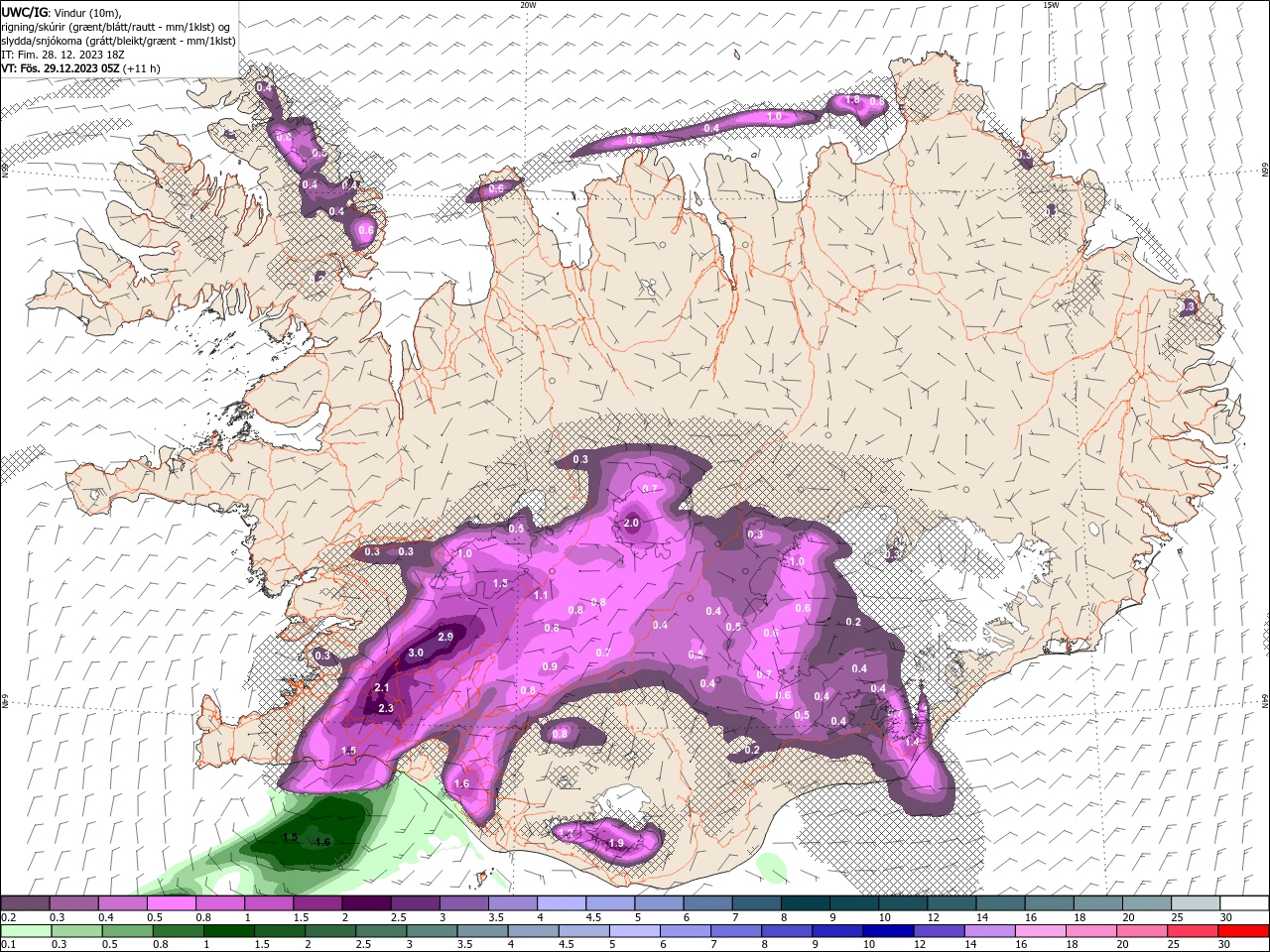Select upper legend swatch between 12 and 14
Image resolution: width=1270 pixels, height=952 pixels.
[952, 903]
